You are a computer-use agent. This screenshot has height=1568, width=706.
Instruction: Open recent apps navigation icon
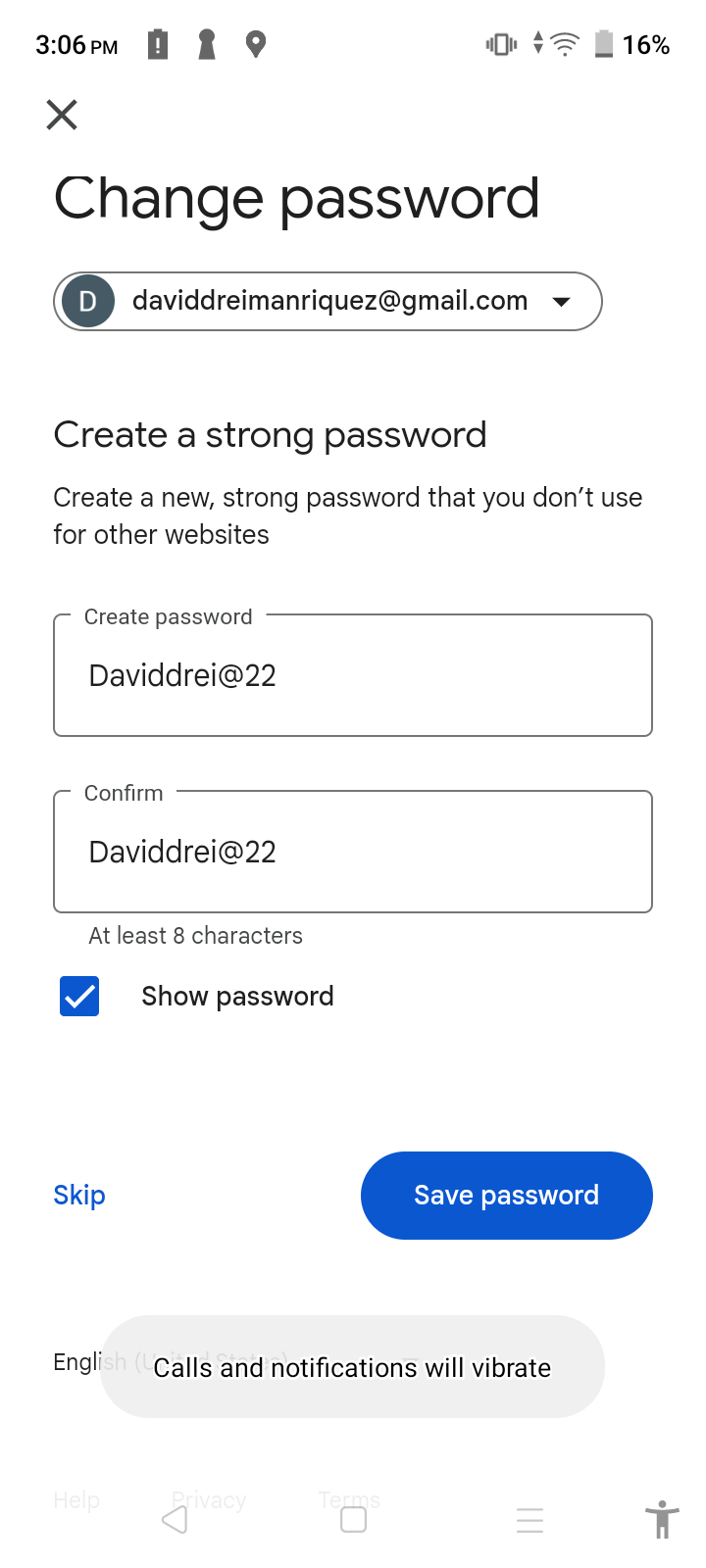tap(529, 1520)
